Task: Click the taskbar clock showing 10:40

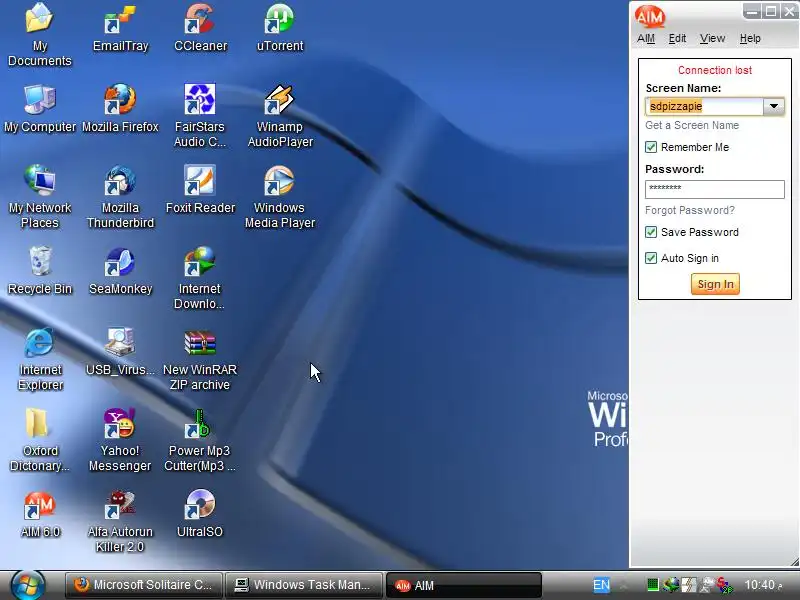Action: tap(763, 585)
